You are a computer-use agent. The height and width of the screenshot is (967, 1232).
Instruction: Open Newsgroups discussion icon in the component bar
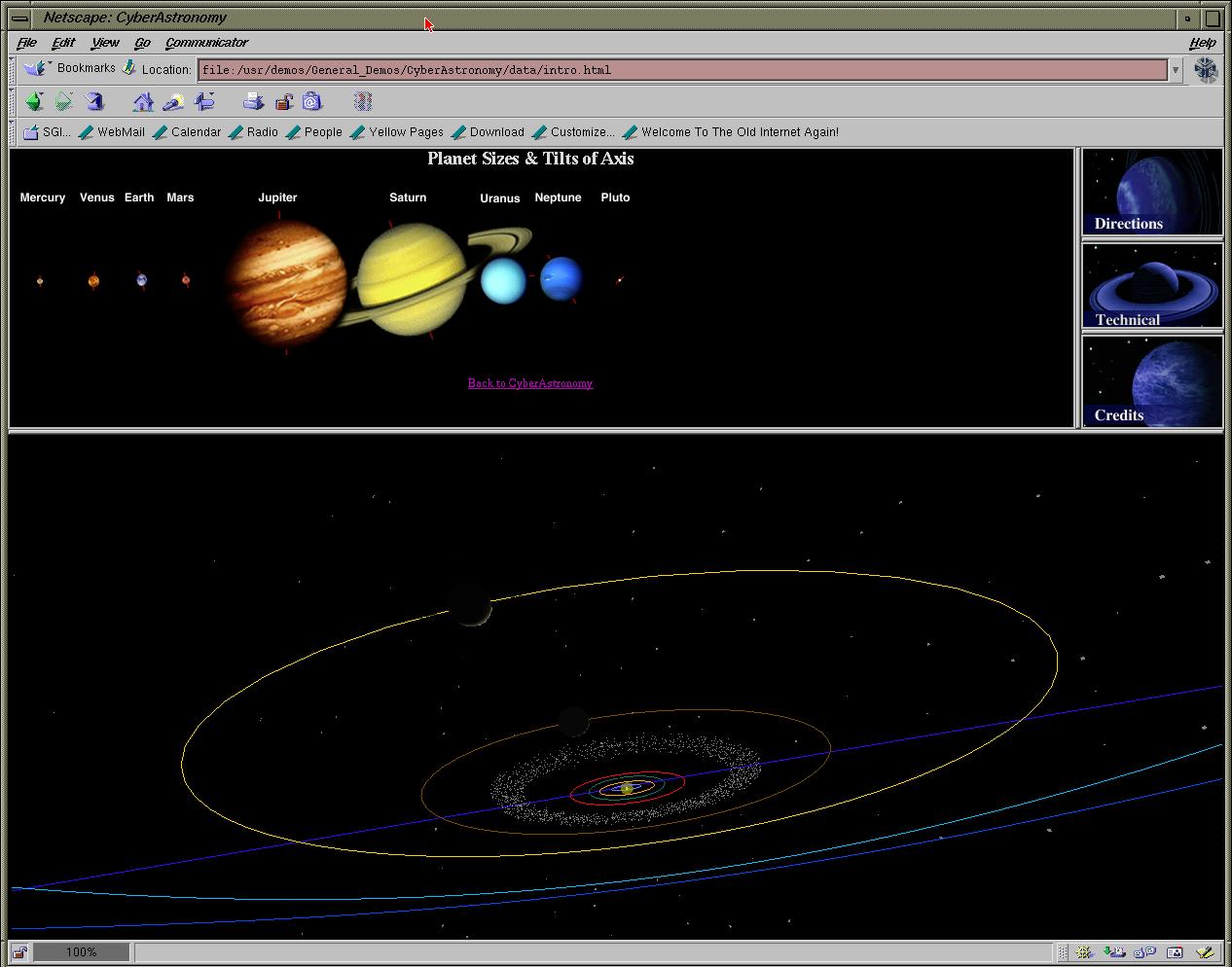(1144, 952)
